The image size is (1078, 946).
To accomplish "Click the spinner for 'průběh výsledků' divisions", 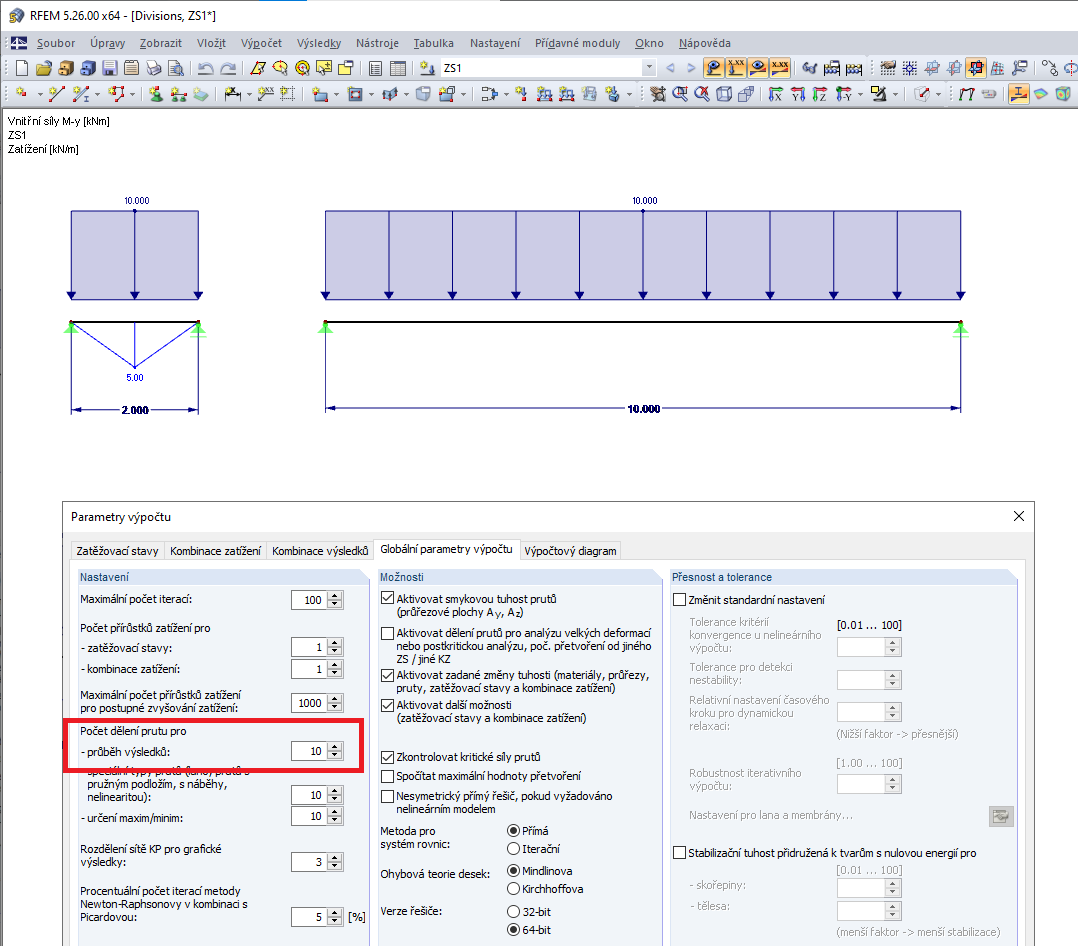I will (335, 751).
